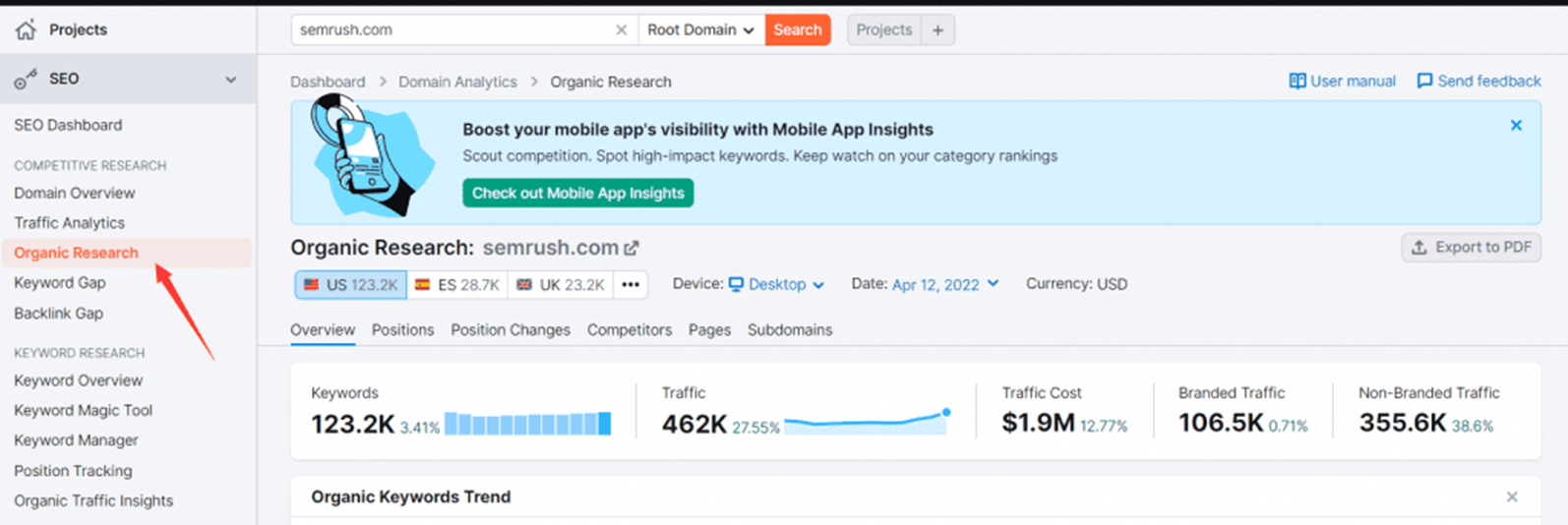This screenshot has height=525, width=1568.
Task: Go to the Dashboard breadcrumb
Action: (328, 82)
